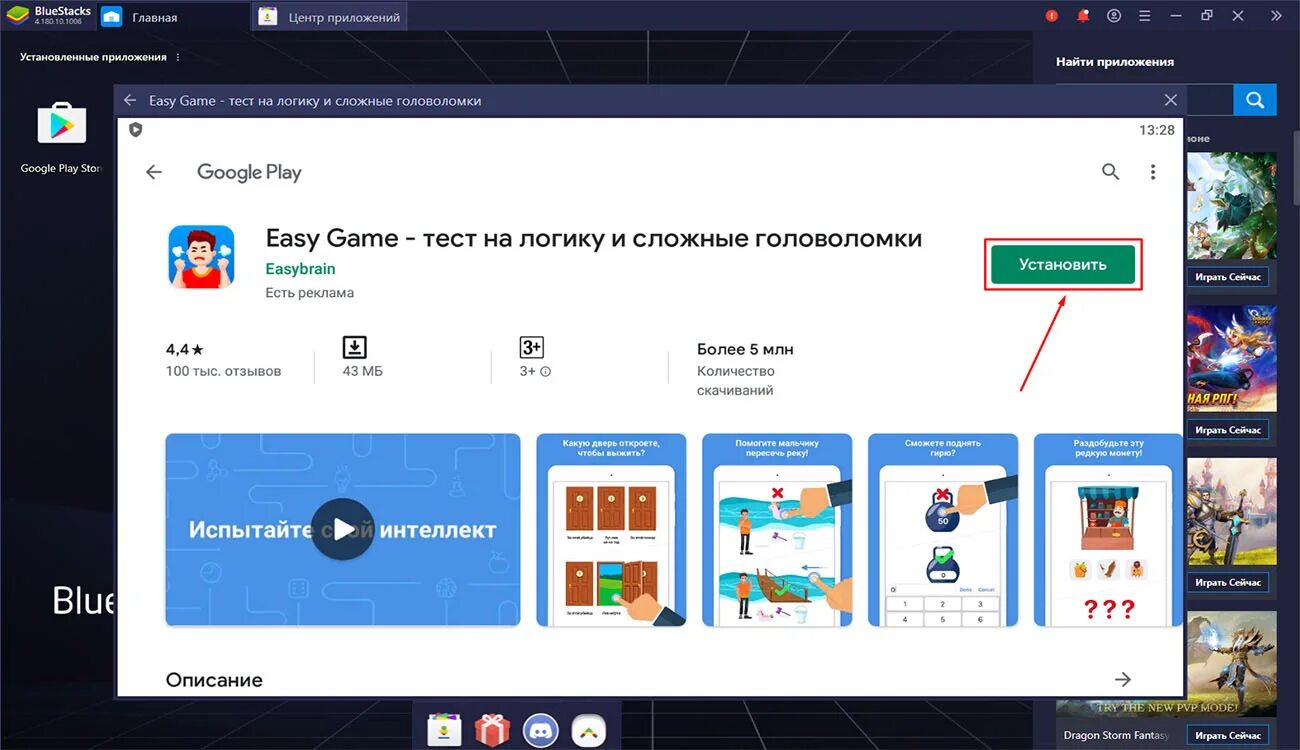Click the Easy Game app icon
Screen dimensions: 1300x750
click(x=201, y=257)
